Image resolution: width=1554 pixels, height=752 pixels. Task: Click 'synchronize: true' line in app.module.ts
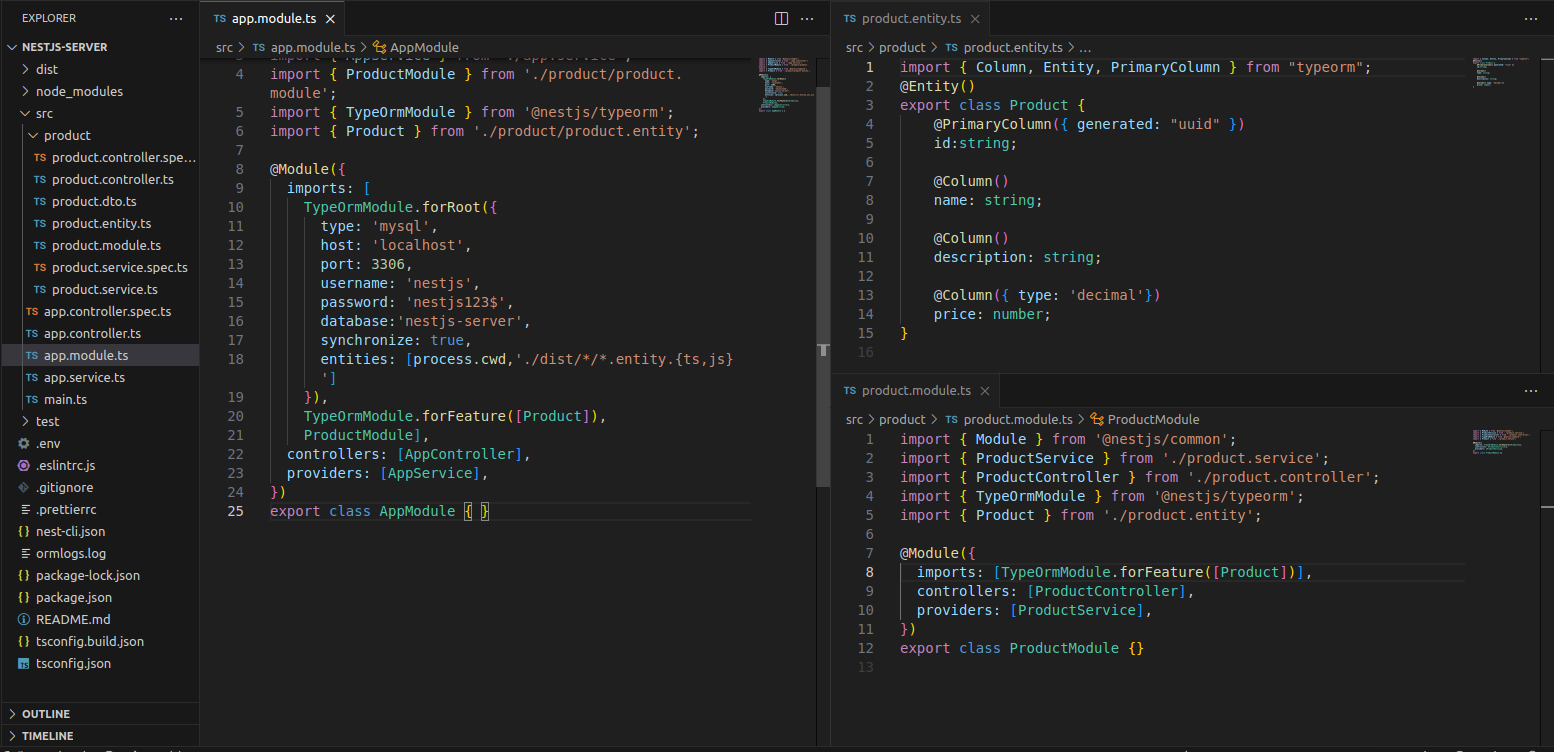click(396, 340)
